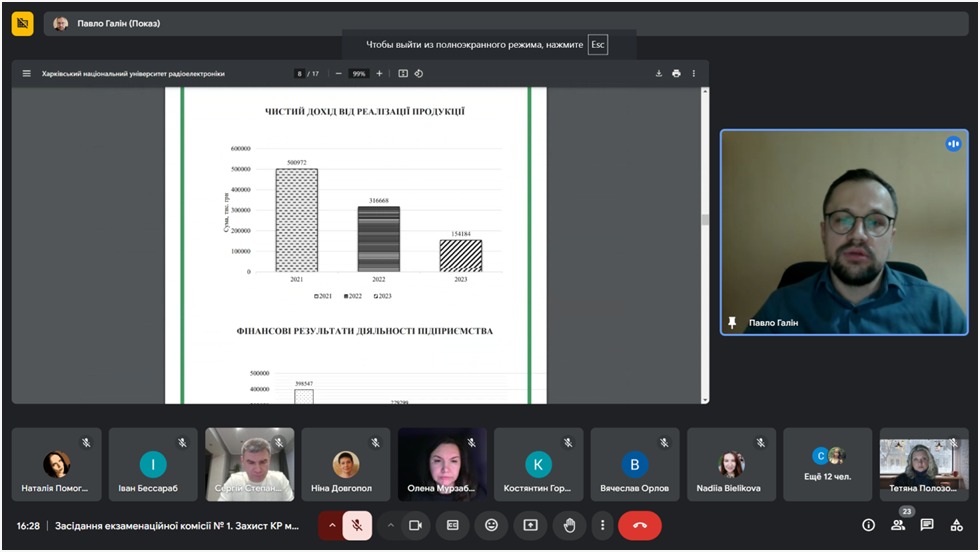Click the PDF page number field
Screen dimensions: 980x552
click(x=298, y=73)
